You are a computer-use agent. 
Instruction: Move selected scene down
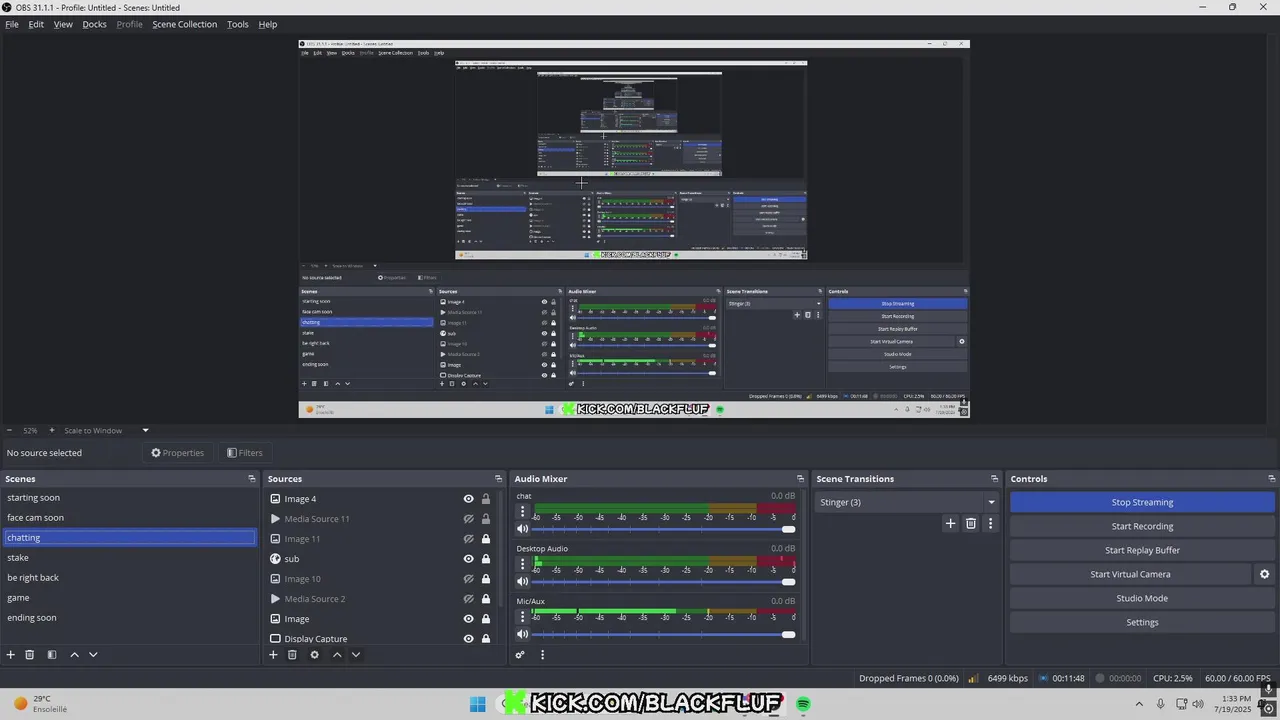coord(93,655)
